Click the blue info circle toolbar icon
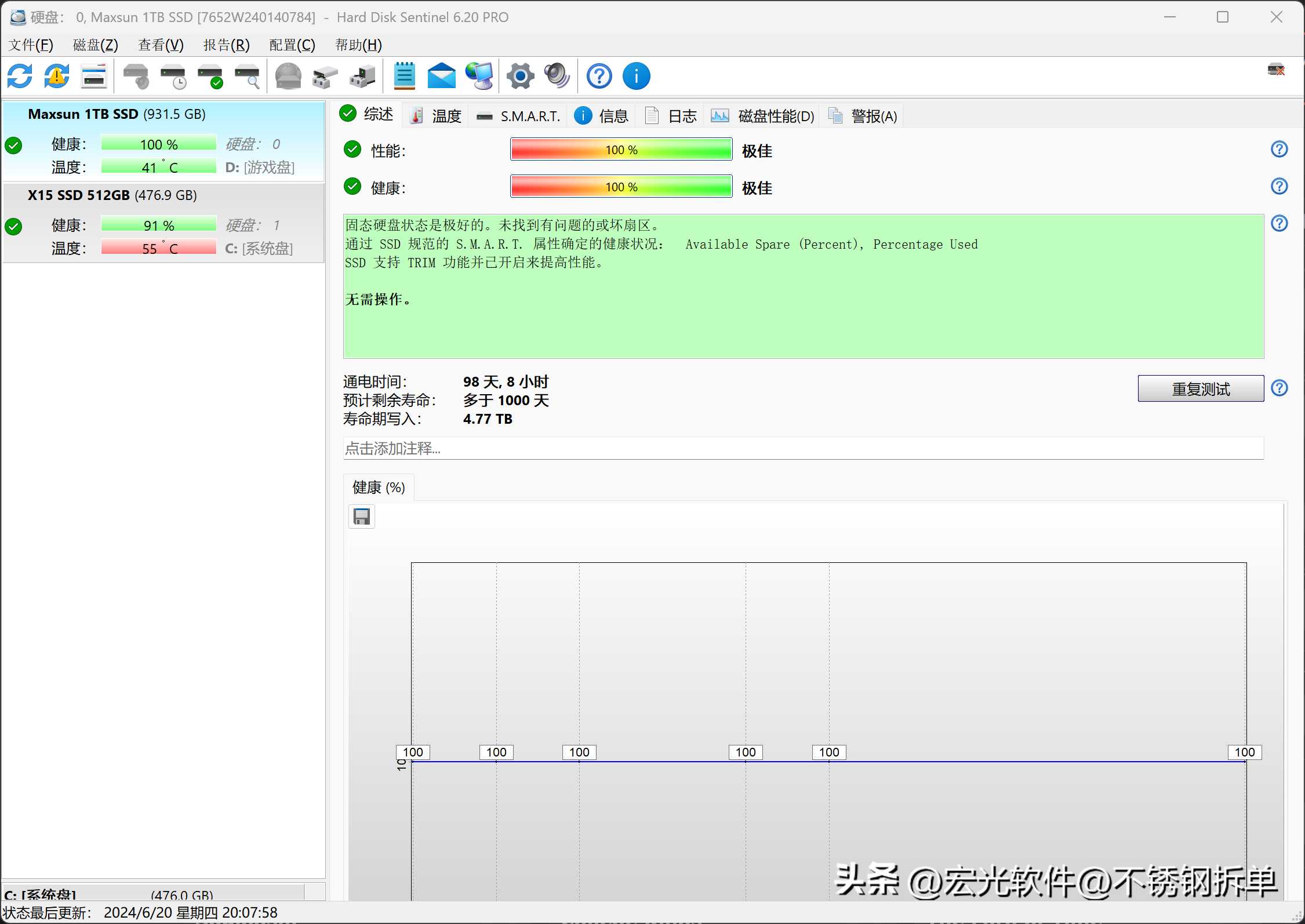Image resolution: width=1305 pixels, height=924 pixels. click(637, 76)
